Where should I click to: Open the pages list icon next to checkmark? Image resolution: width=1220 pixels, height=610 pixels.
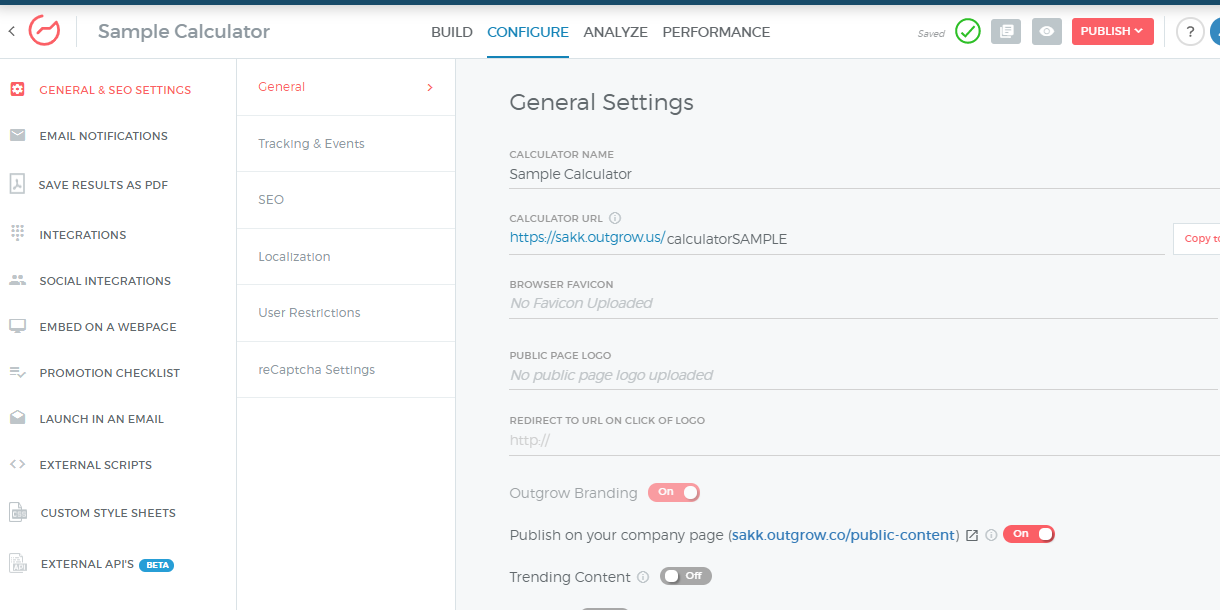point(1006,32)
